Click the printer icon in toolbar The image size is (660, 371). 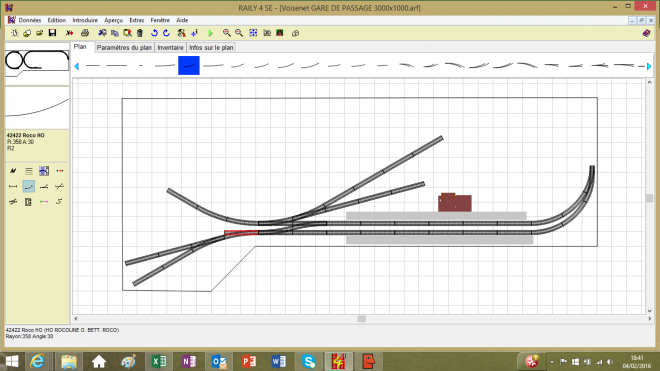point(85,33)
